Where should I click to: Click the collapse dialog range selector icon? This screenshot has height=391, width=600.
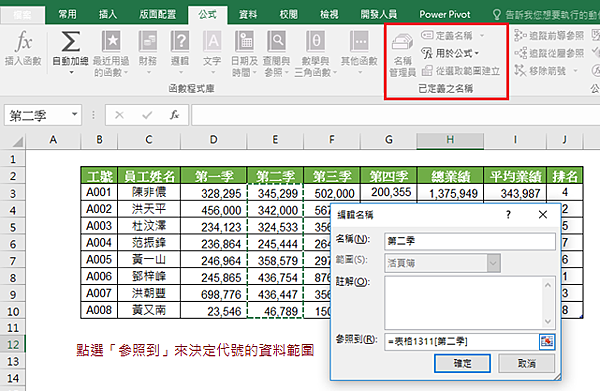tap(547, 341)
